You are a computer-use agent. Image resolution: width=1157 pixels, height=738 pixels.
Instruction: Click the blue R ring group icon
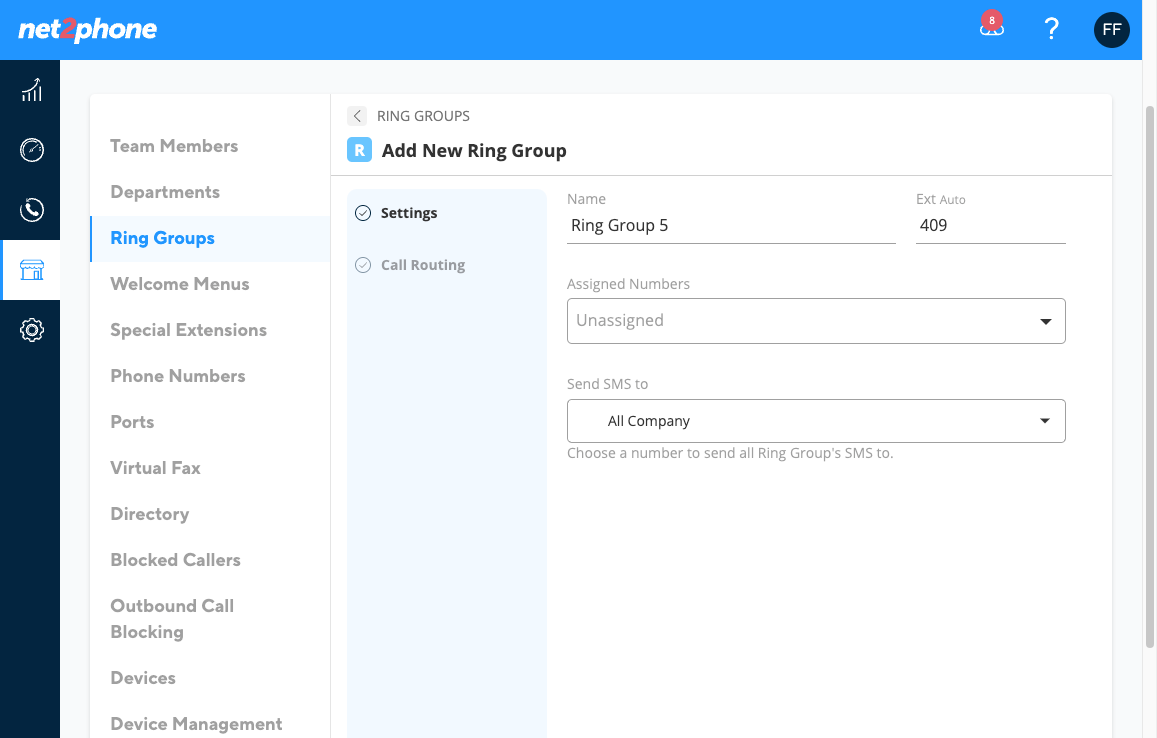click(359, 150)
